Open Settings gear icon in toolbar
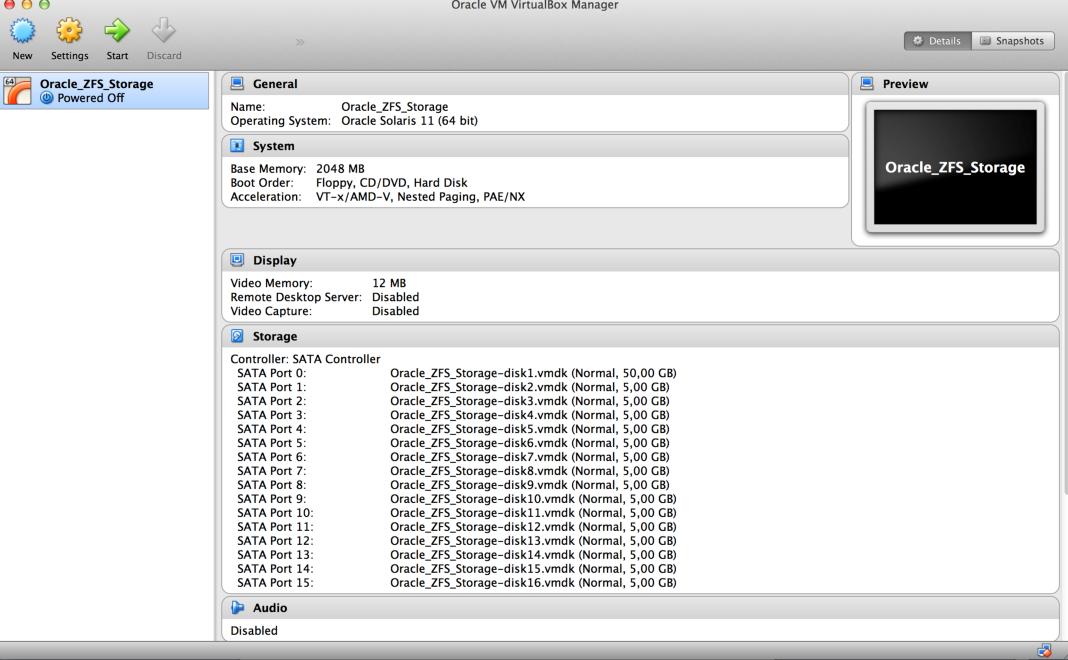The height and width of the screenshot is (660, 1068). point(69,31)
